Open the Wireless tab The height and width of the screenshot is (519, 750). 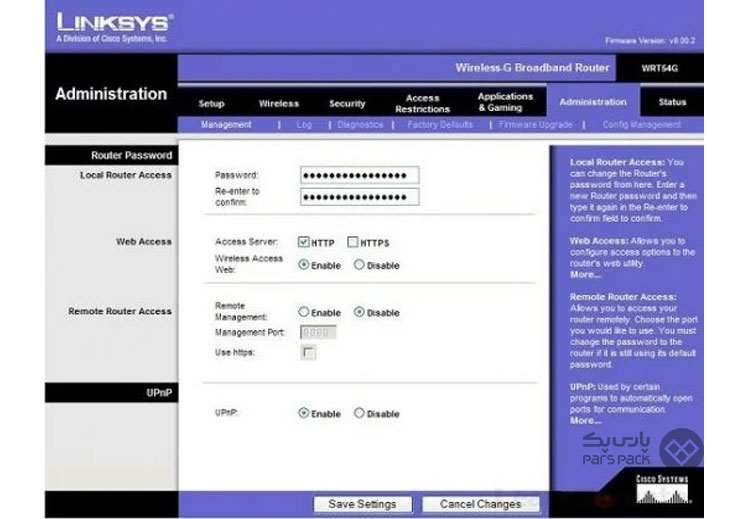click(279, 103)
